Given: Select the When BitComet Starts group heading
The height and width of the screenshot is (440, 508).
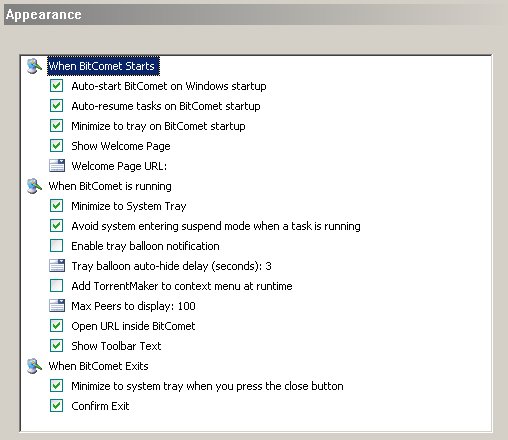Looking at the screenshot, I should click(x=103, y=66).
